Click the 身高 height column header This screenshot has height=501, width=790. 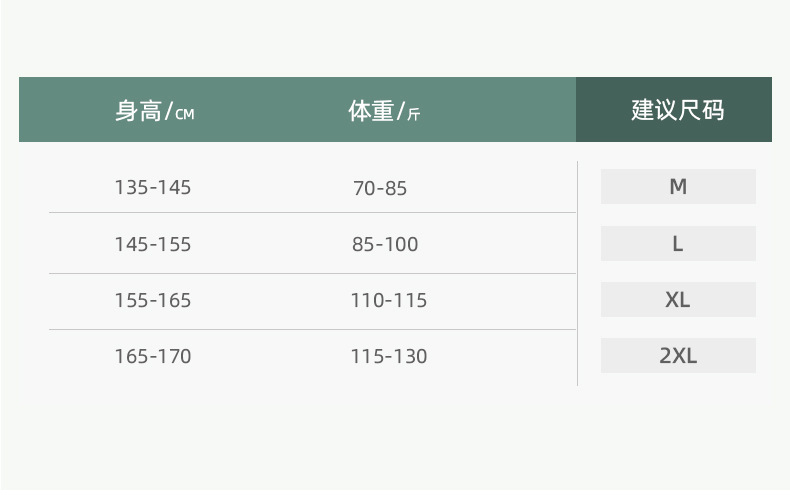[139, 111]
